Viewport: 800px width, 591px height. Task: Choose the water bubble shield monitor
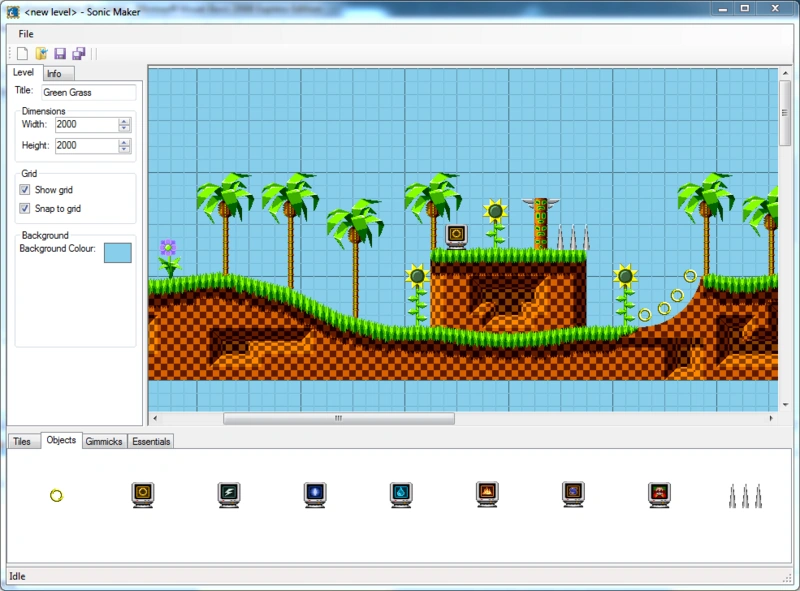point(401,494)
